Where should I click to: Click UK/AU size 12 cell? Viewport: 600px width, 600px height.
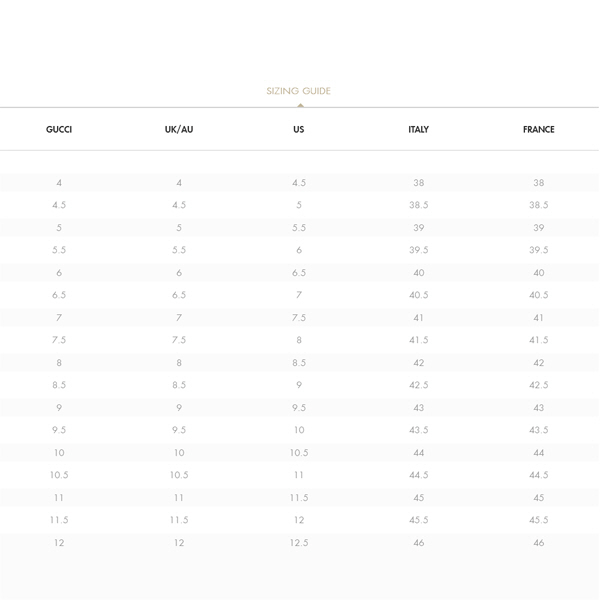point(179,543)
